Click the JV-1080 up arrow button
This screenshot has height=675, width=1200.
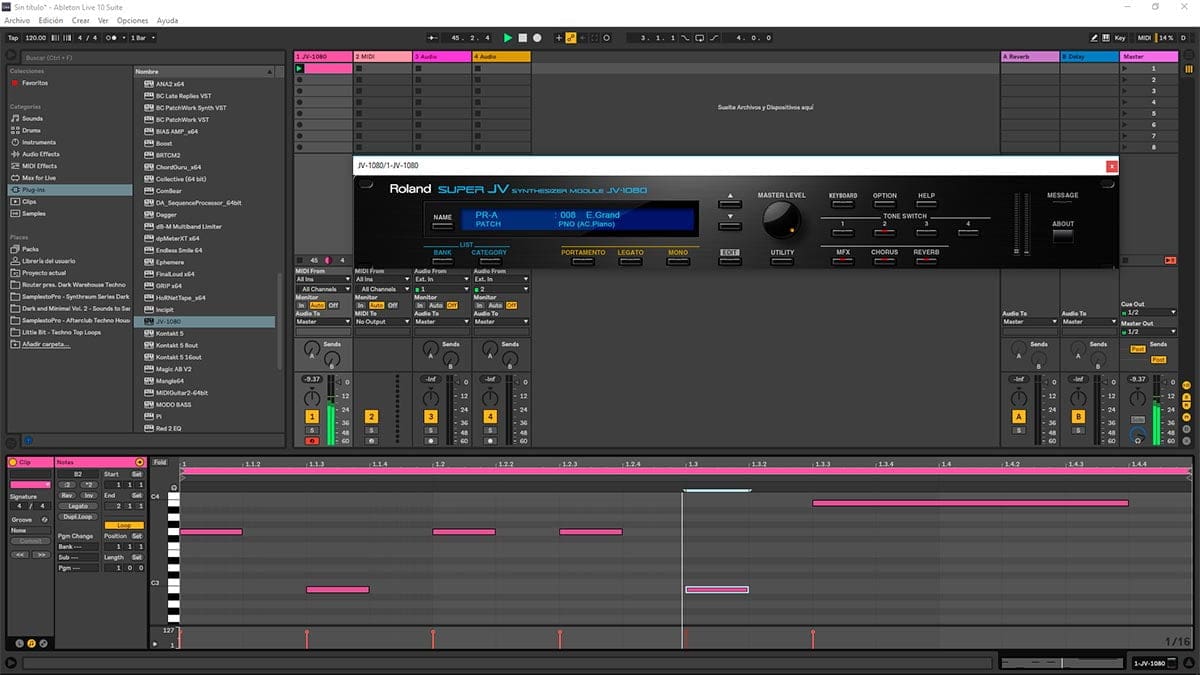point(729,203)
